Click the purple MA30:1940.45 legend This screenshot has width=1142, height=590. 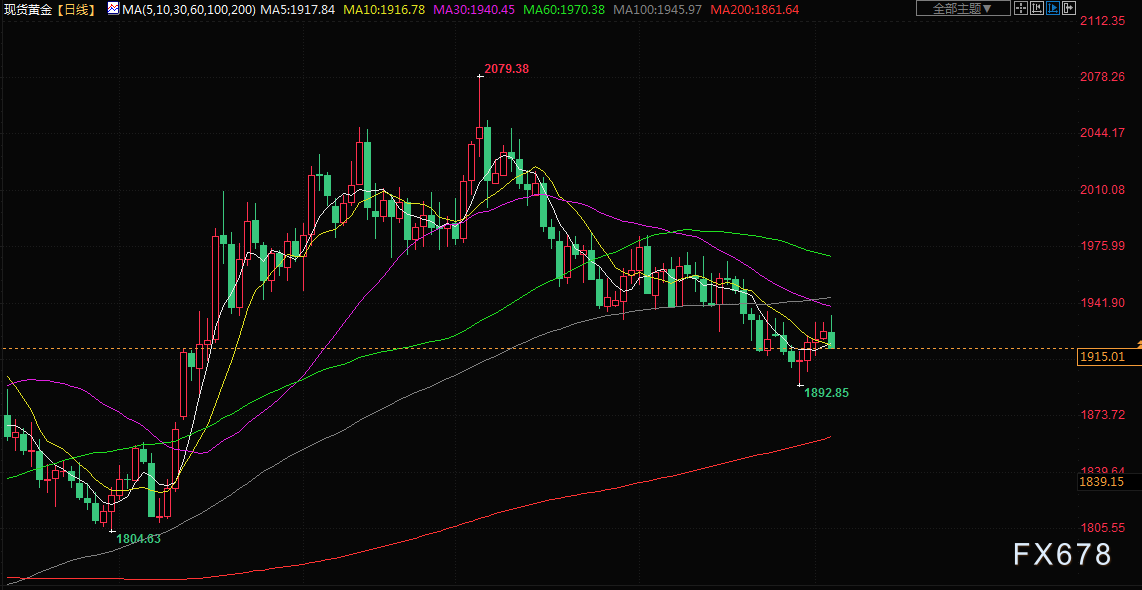(474, 9)
